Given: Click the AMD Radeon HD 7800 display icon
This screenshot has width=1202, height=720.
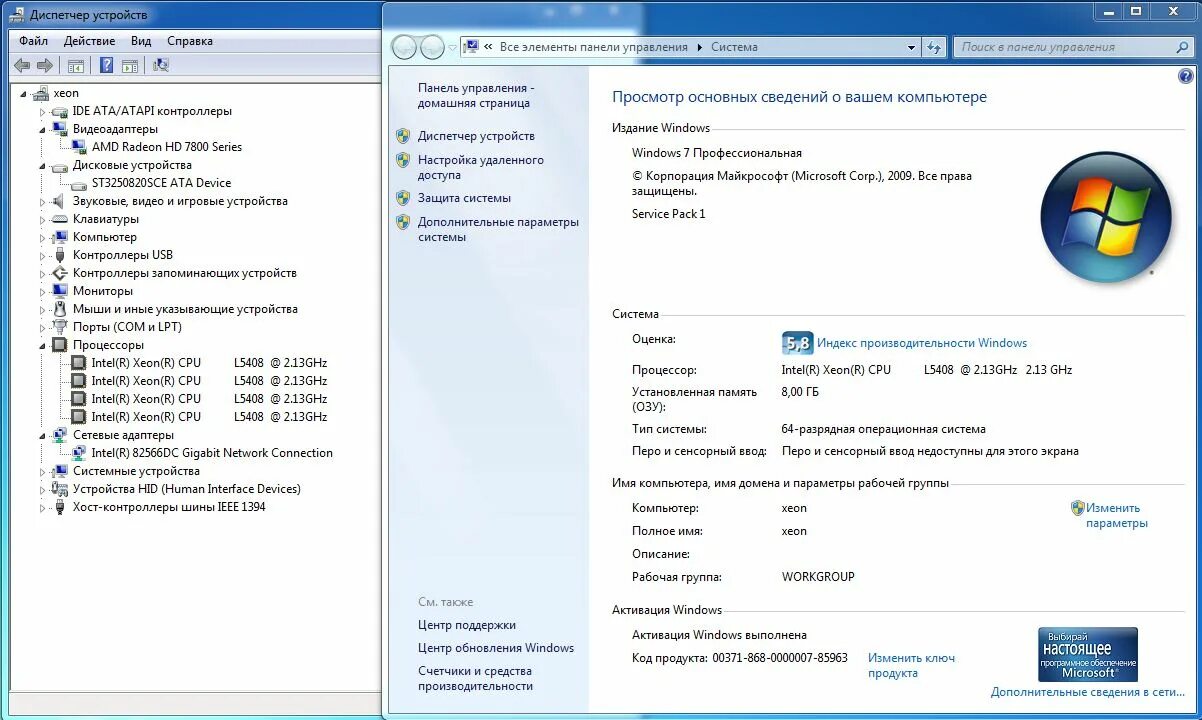Looking at the screenshot, I should pyautogui.click(x=79, y=147).
